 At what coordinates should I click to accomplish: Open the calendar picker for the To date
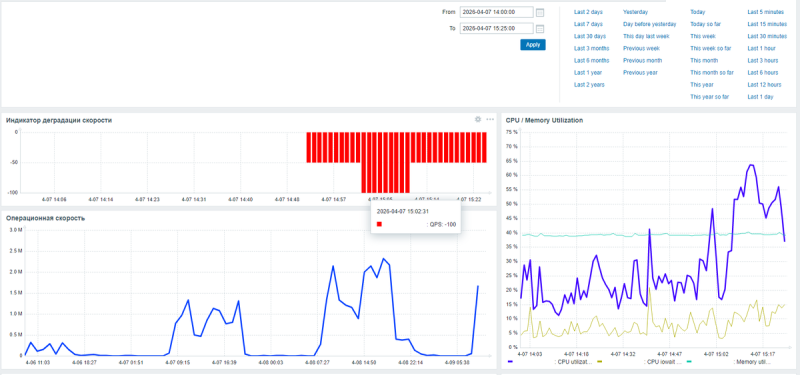click(x=540, y=29)
